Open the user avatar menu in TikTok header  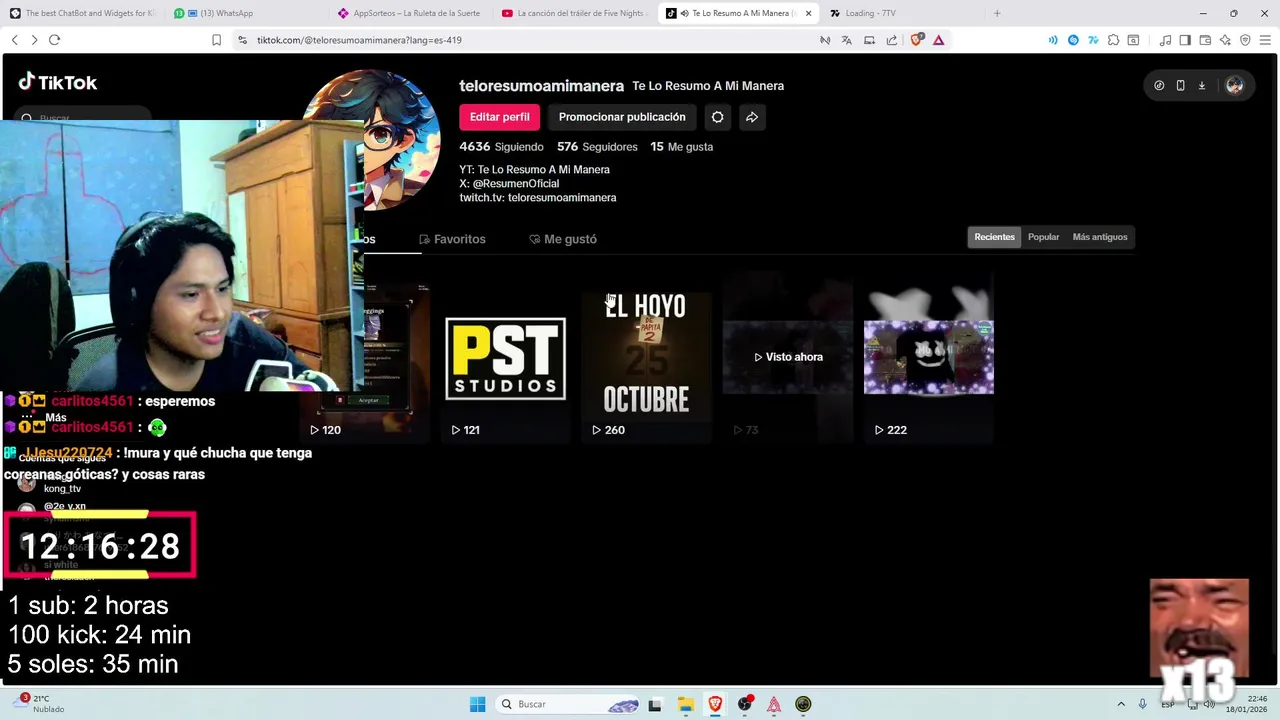[x=1234, y=86]
